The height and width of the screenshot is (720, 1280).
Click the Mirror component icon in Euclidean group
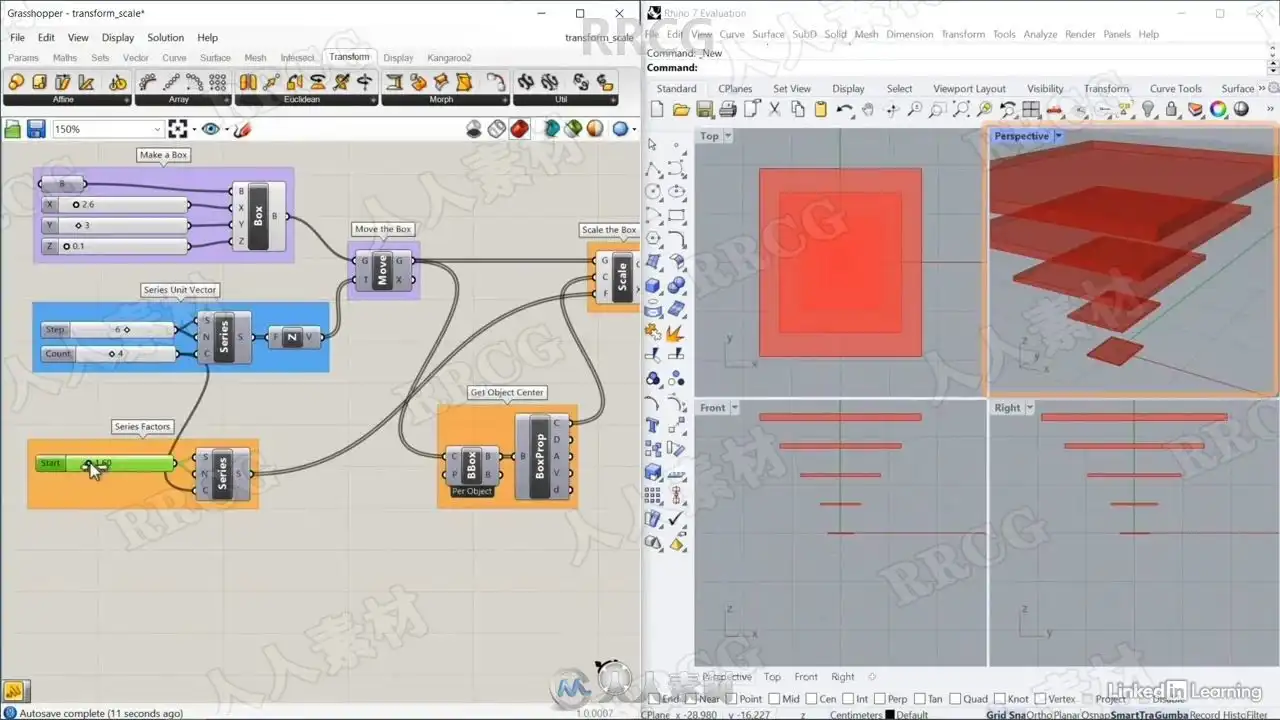tap(248, 82)
